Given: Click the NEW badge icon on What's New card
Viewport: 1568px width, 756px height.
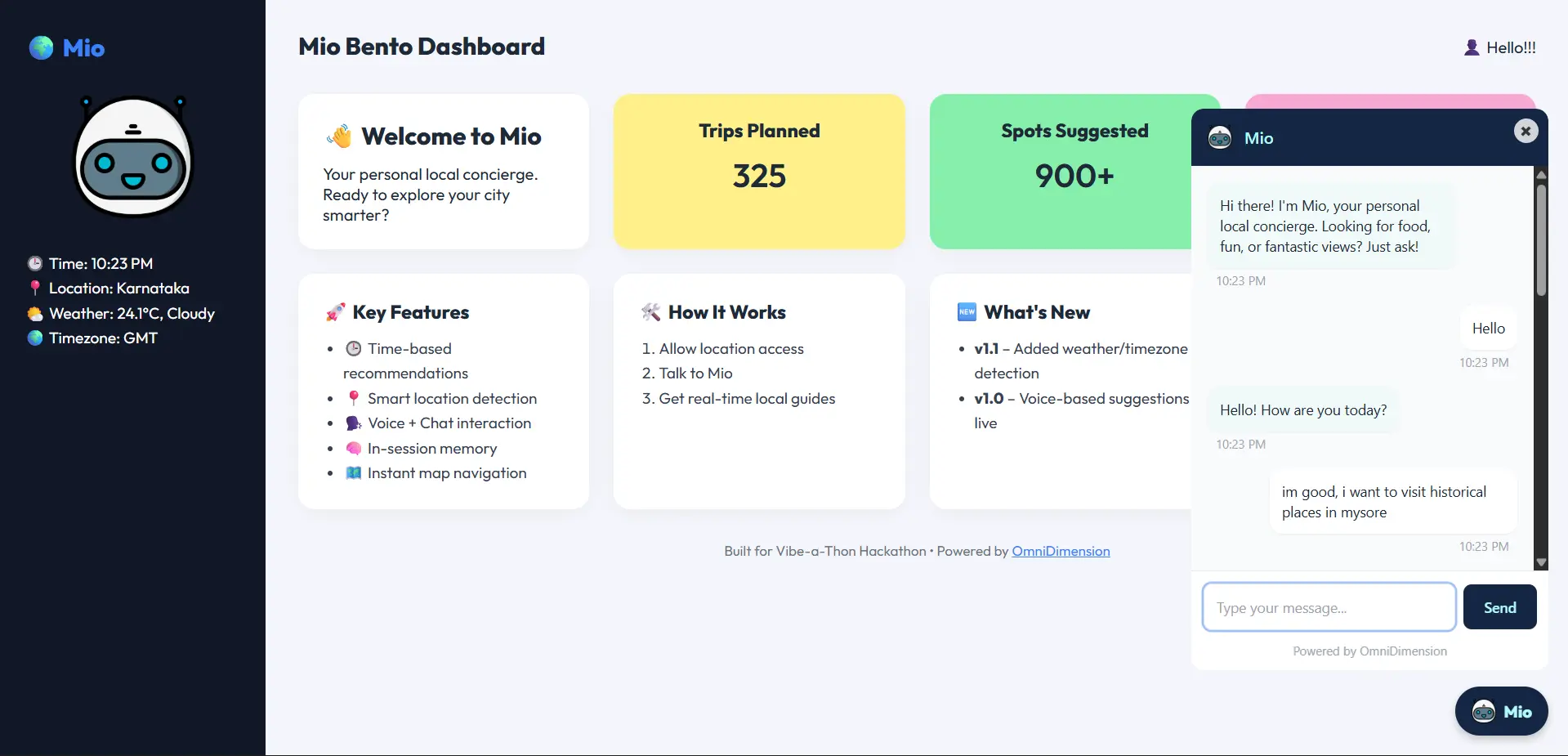Looking at the screenshot, I should click(x=967, y=311).
